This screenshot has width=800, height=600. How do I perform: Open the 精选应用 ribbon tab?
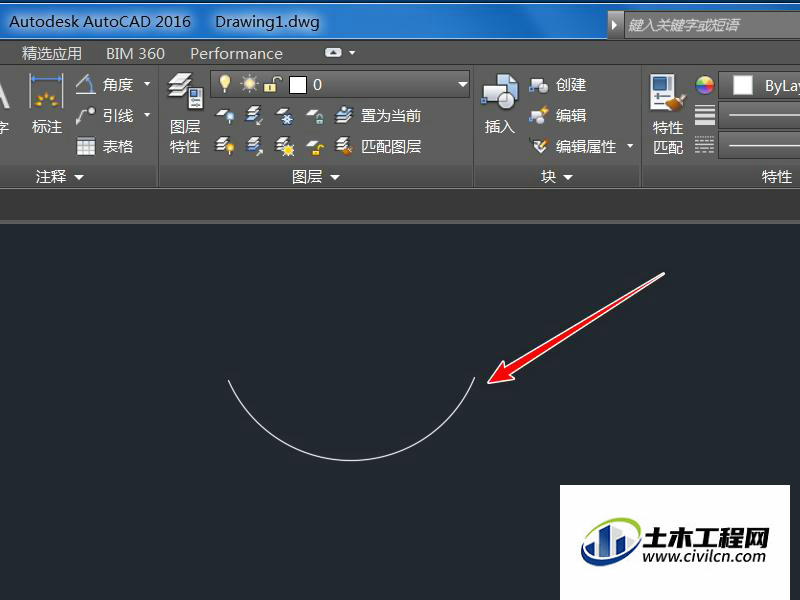[x=52, y=54]
